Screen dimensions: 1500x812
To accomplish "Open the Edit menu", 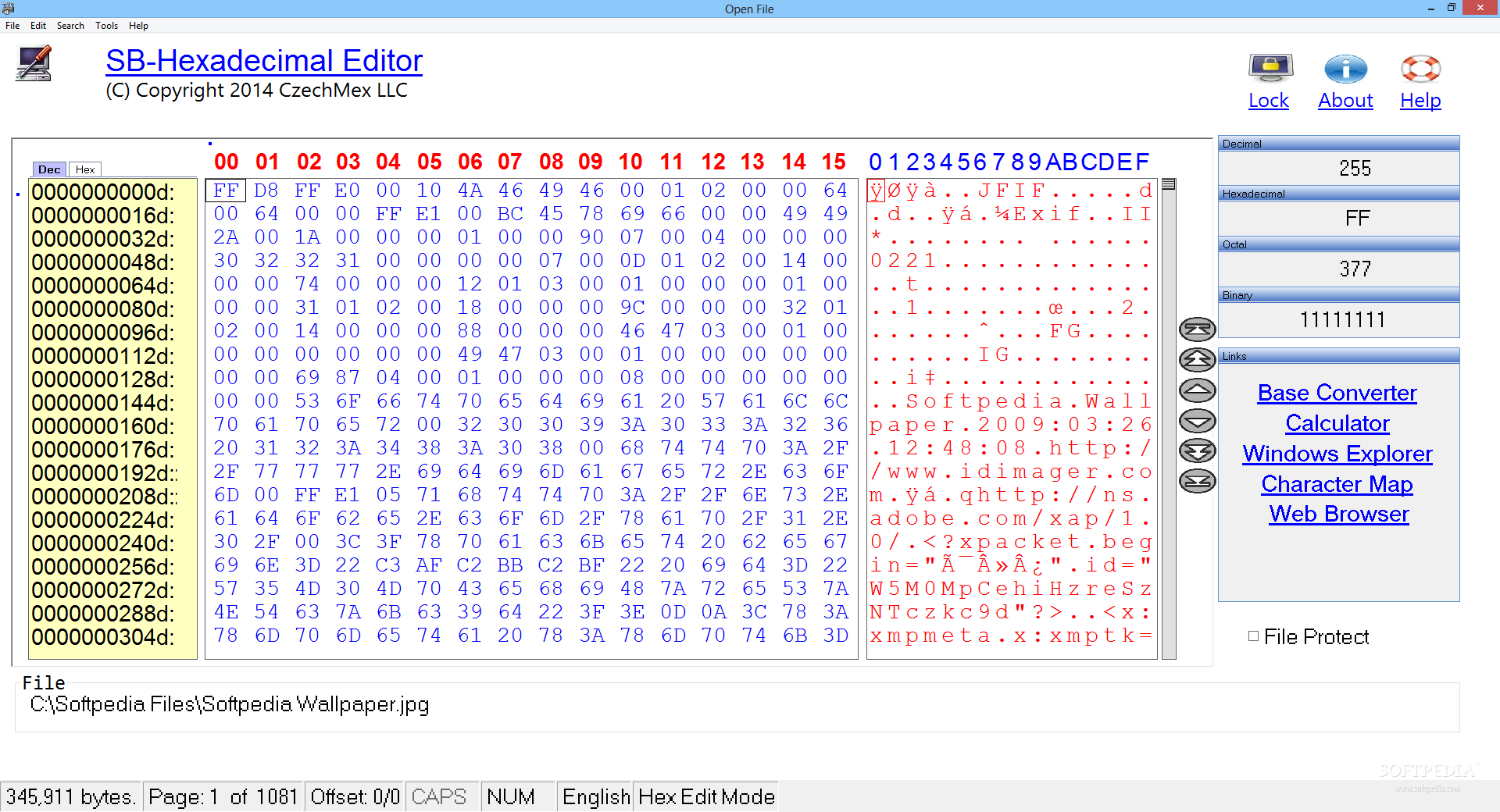I will coord(38,26).
